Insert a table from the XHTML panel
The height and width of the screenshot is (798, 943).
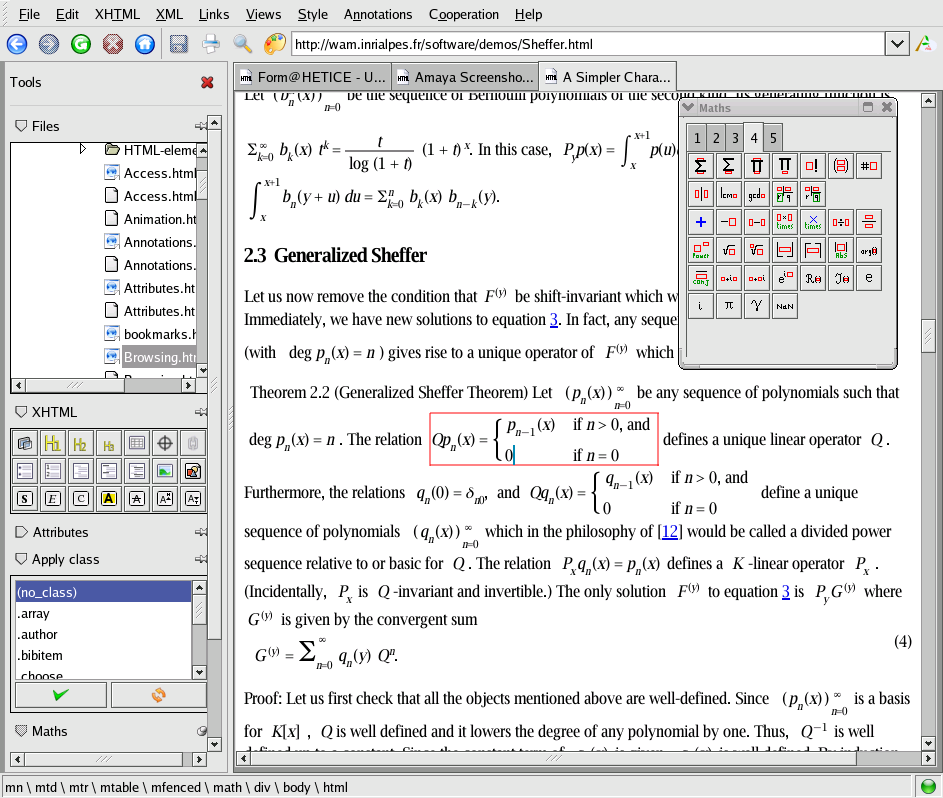[x=137, y=444]
